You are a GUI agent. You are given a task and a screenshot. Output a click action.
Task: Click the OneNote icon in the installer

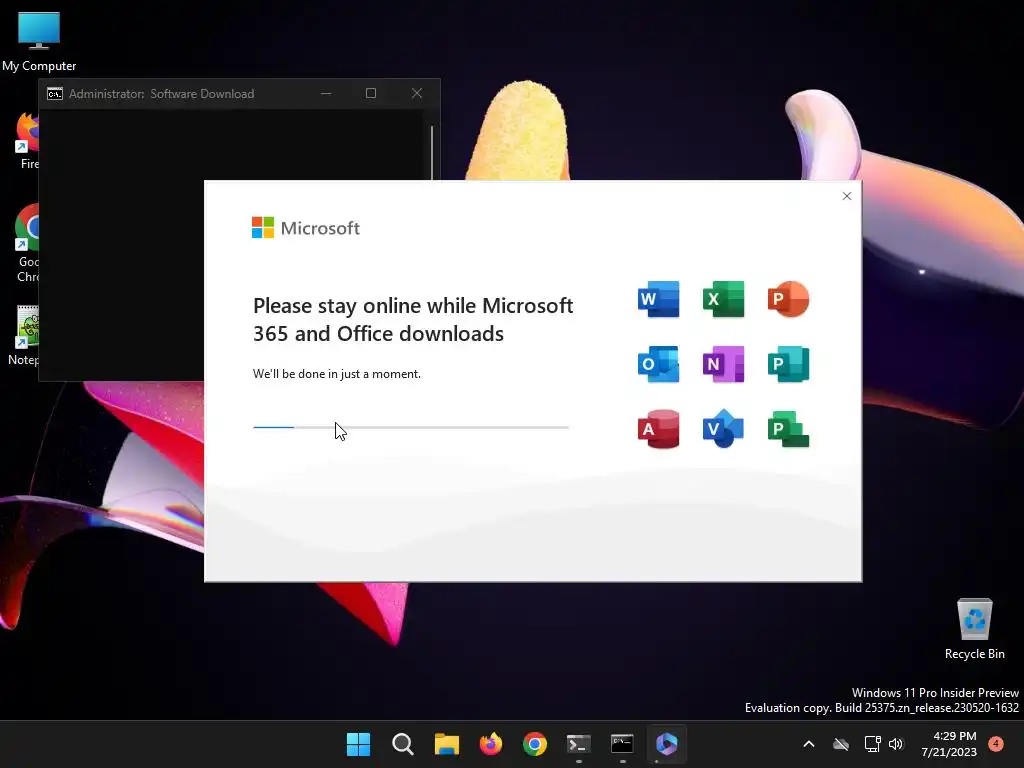(x=723, y=364)
